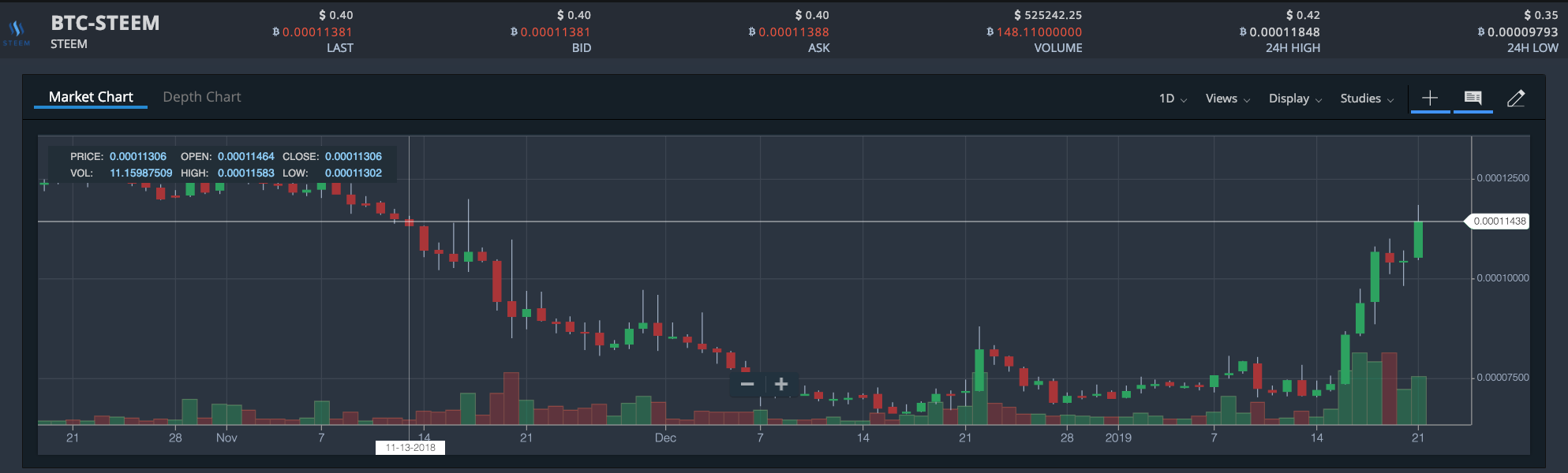Toggle the crosshair plus tool

pos(1430,98)
